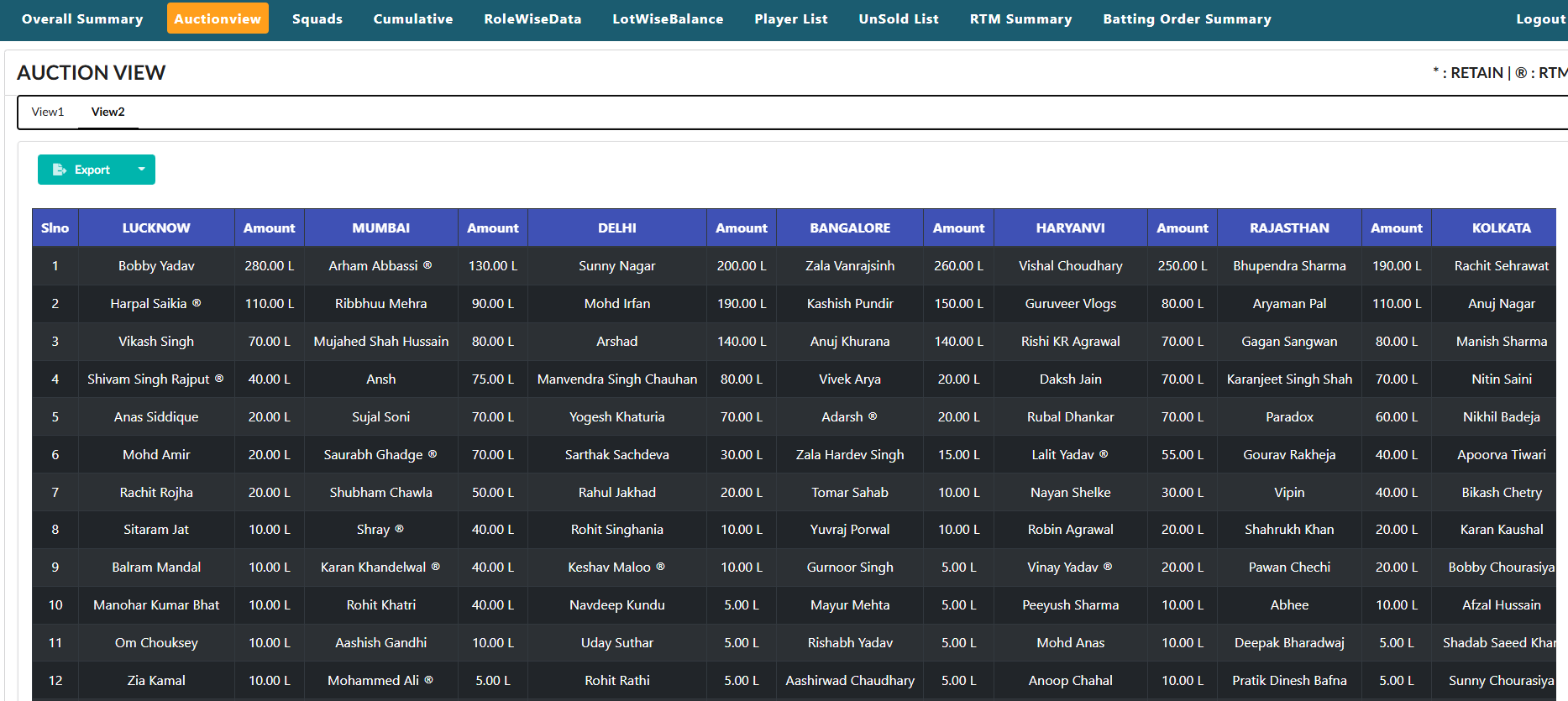Screen dimensions: 1568x701
Task: Click Ribbhuu Mehra player cell
Action: [381, 303]
